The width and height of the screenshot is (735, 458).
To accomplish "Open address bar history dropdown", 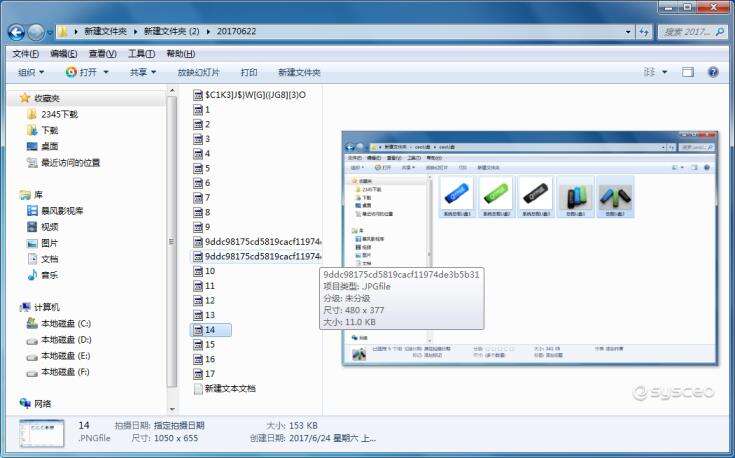I will (628, 32).
